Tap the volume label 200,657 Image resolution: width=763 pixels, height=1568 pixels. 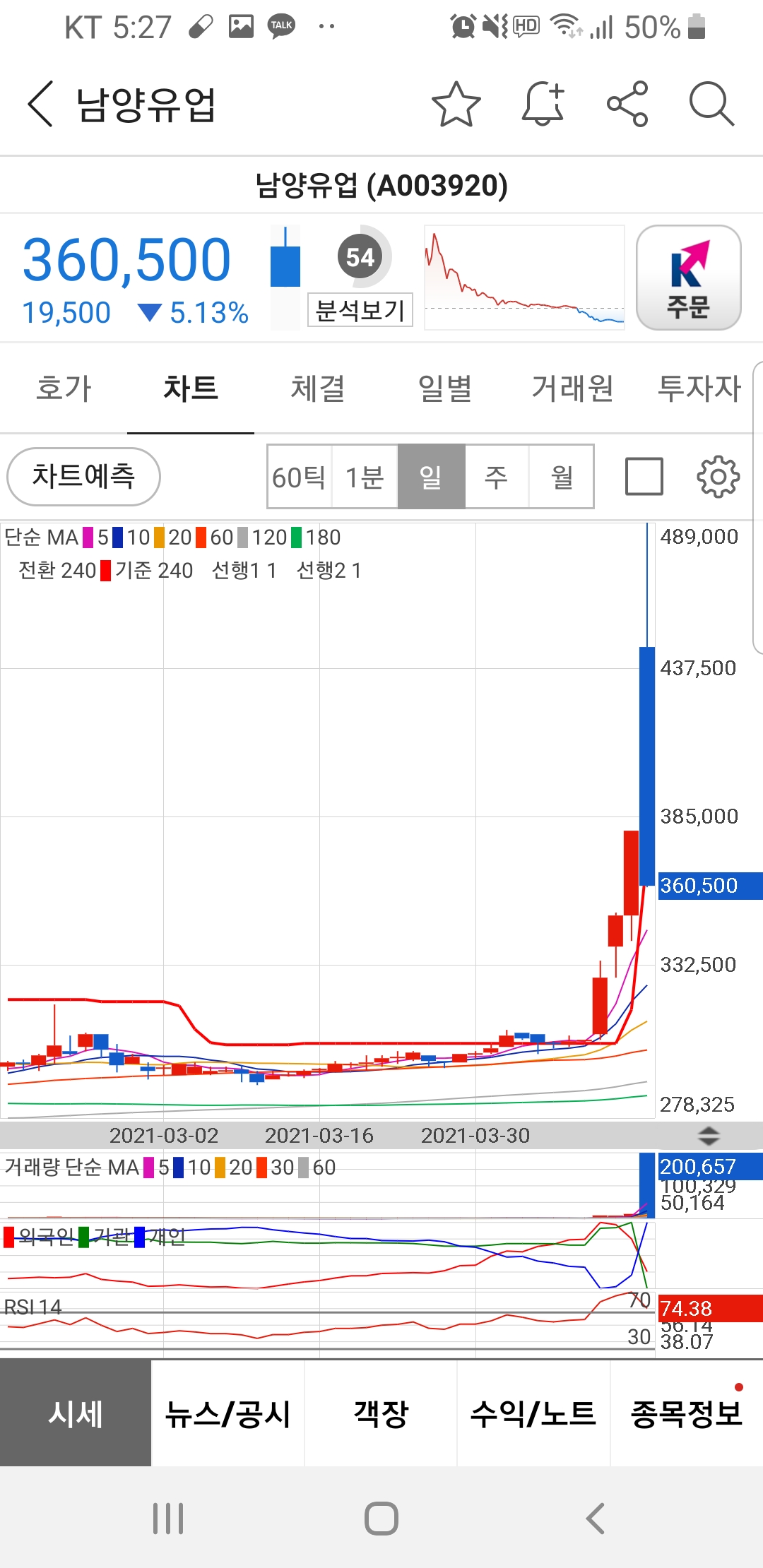(x=710, y=1166)
